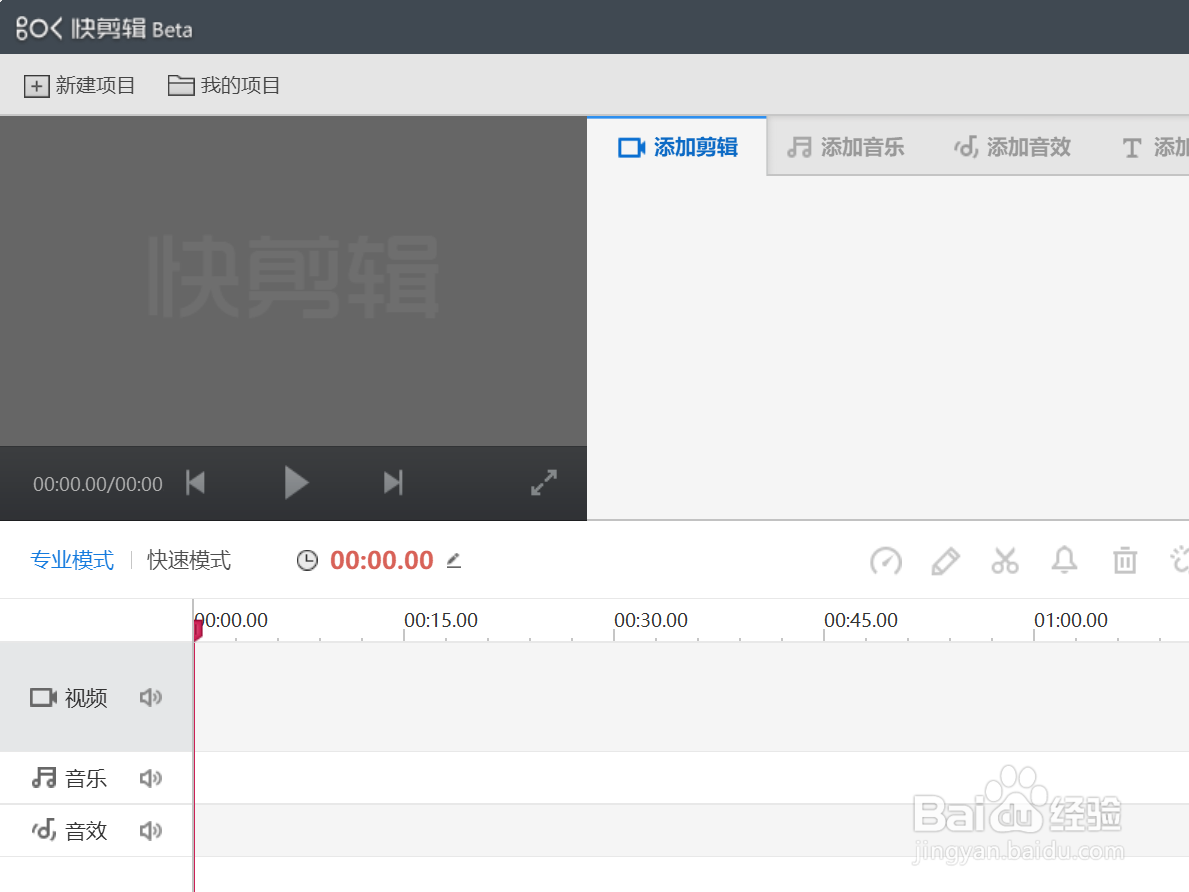The height and width of the screenshot is (892, 1189).
Task: Mute the 音效 sound effects track
Action: click(x=151, y=831)
